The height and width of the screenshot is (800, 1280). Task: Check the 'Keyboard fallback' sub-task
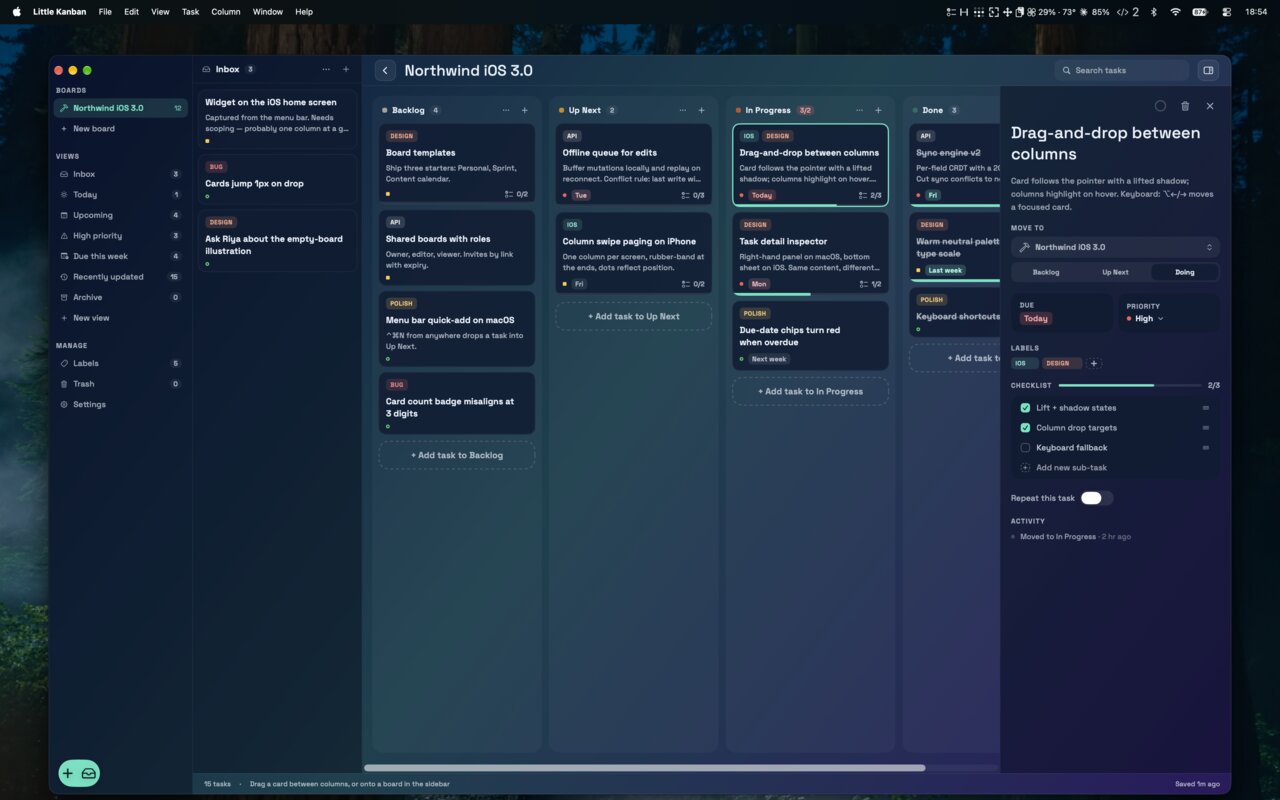(1025, 448)
